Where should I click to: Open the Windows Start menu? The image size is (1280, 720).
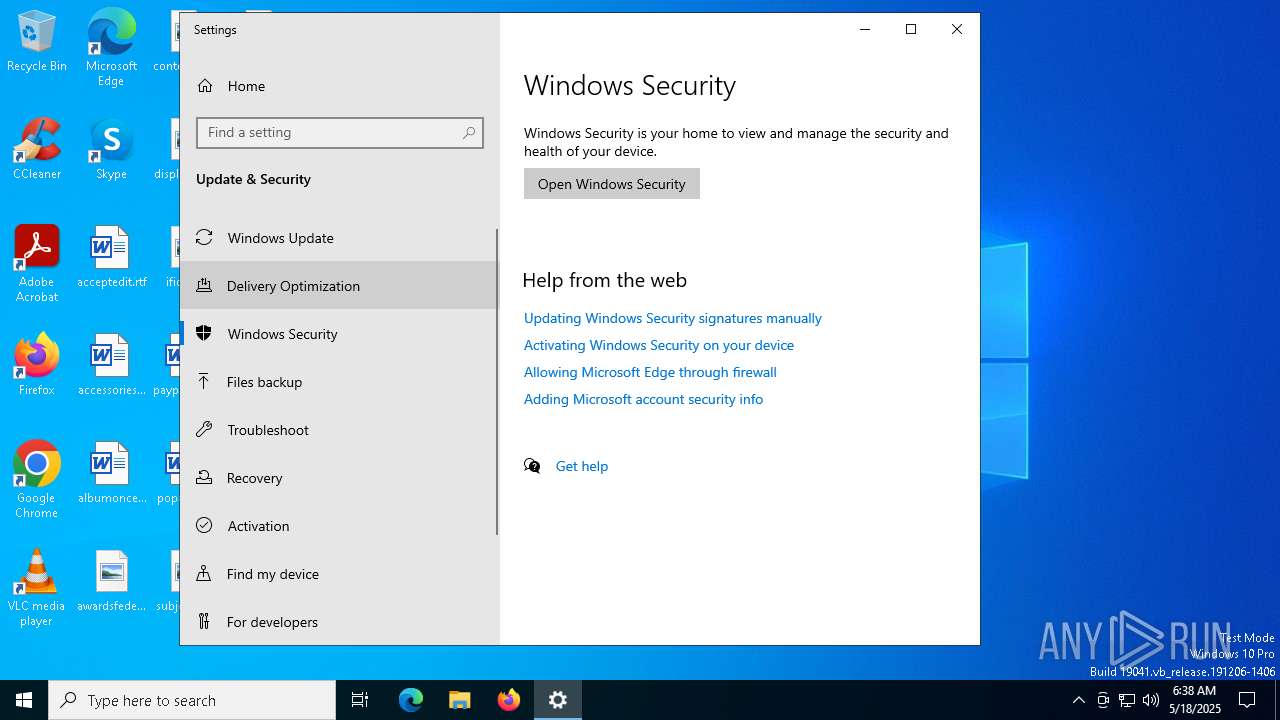pos(24,700)
